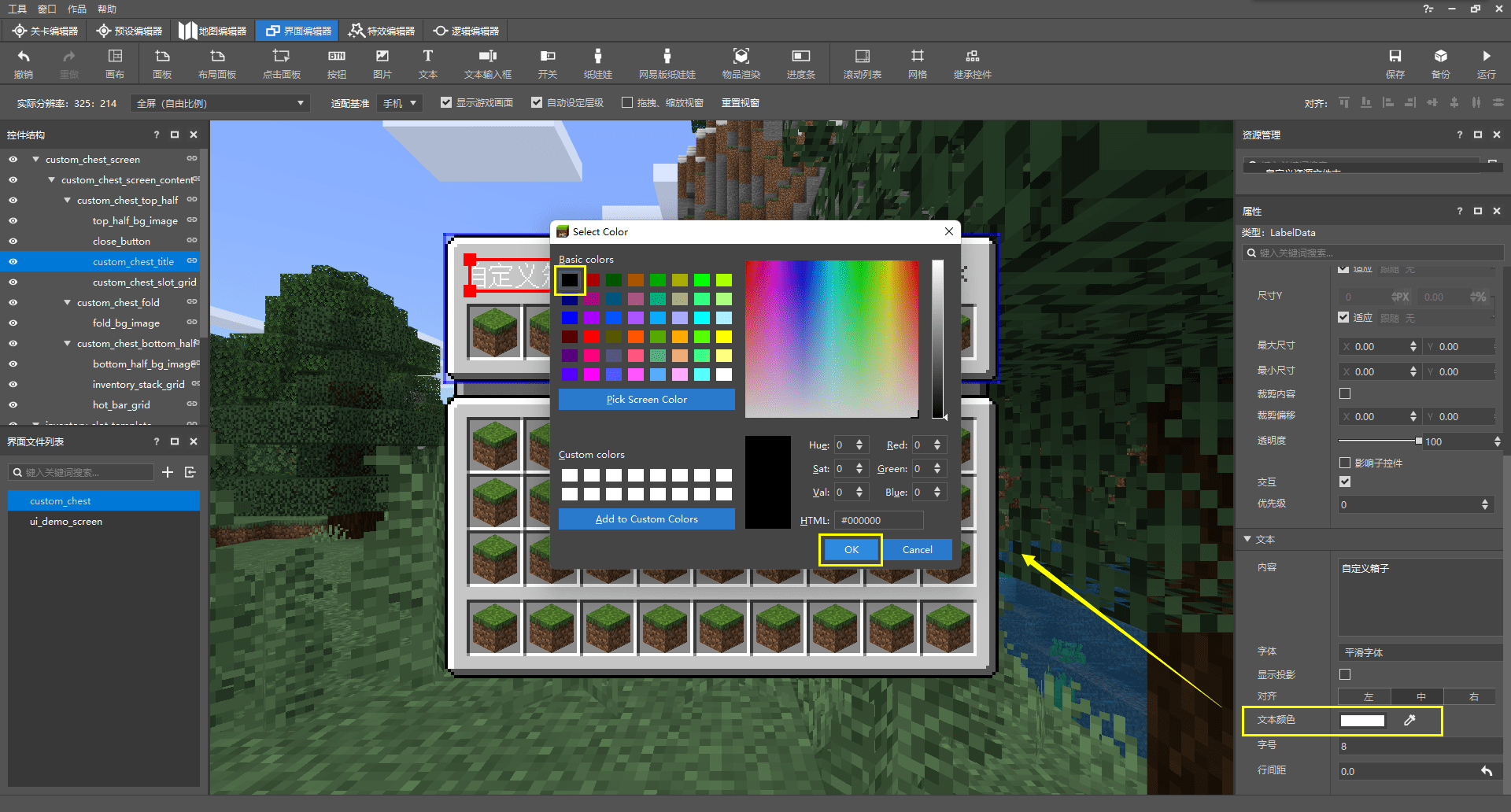Screen dimensions: 1511x812
Task: Click the import UI file icon
Action: (x=190, y=472)
